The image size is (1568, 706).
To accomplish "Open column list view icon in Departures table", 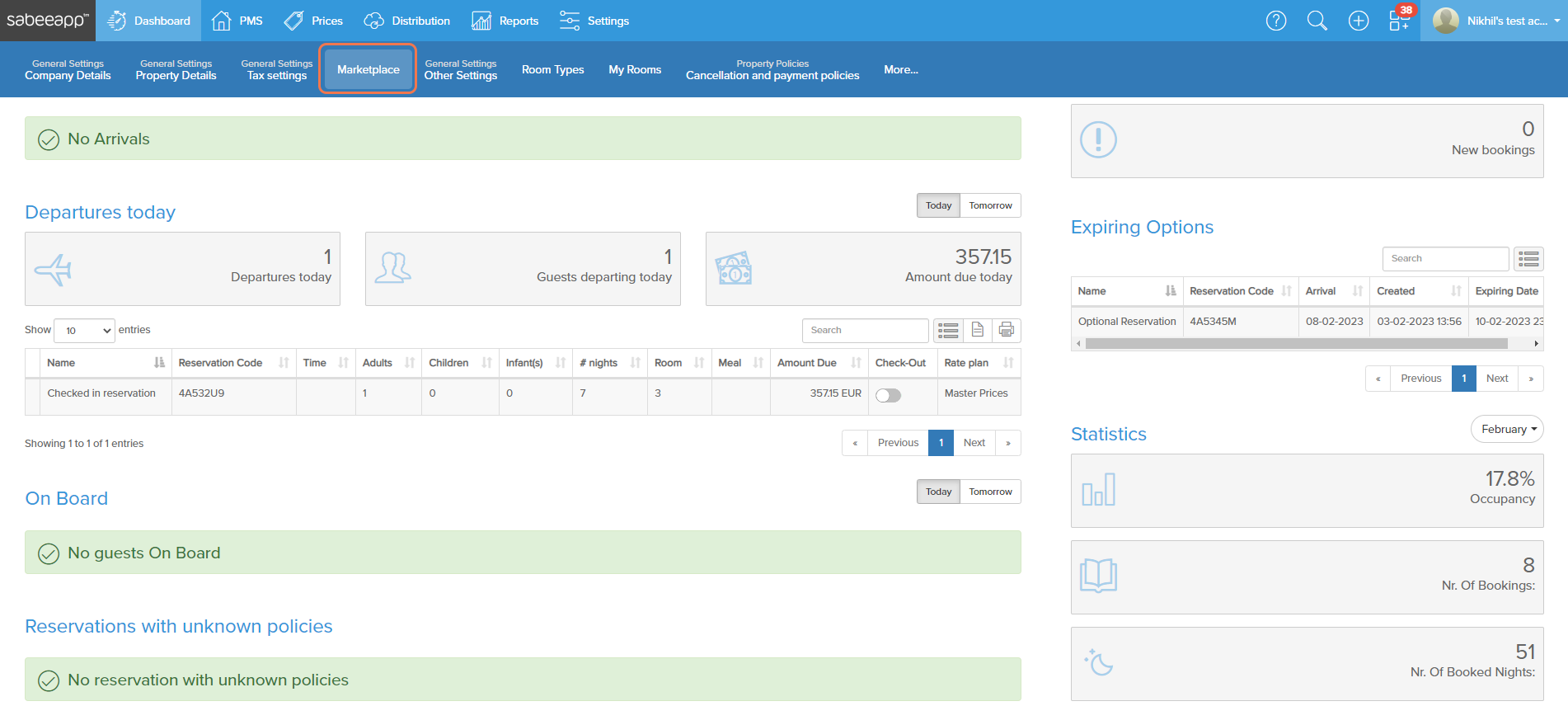I will (949, 330).
